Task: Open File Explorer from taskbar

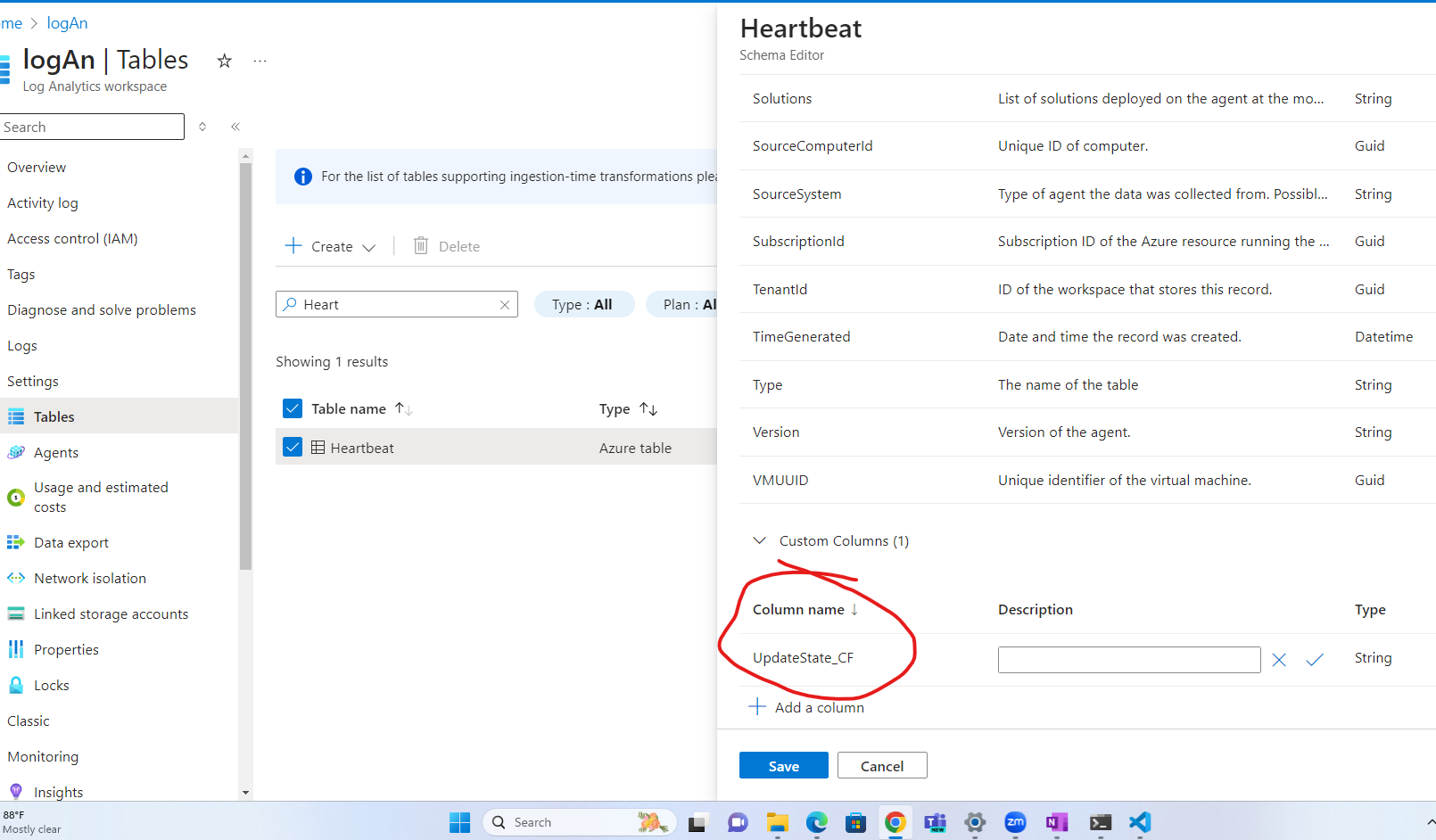Action: coord(778,822)
